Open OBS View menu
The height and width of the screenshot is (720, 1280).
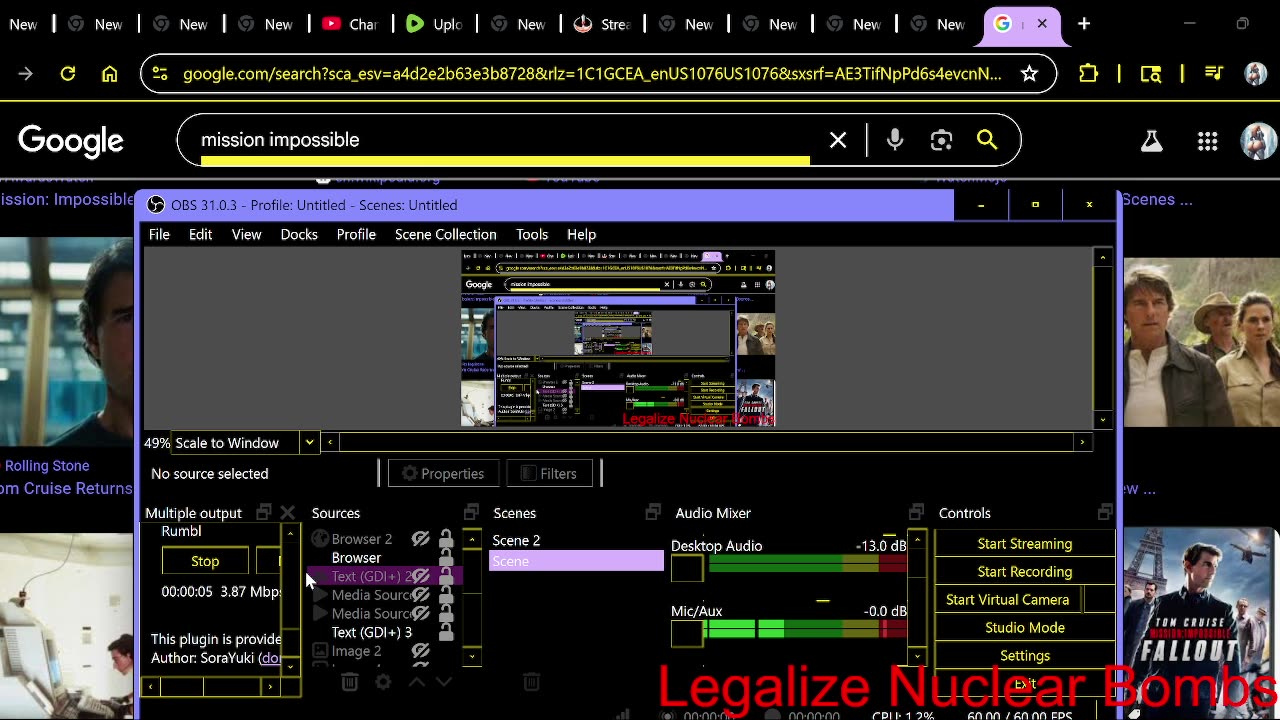[x=246, y=234]
